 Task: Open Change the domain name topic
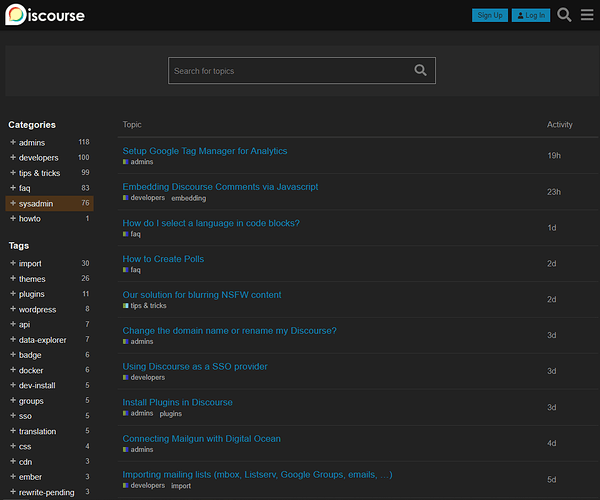[229, 331]
